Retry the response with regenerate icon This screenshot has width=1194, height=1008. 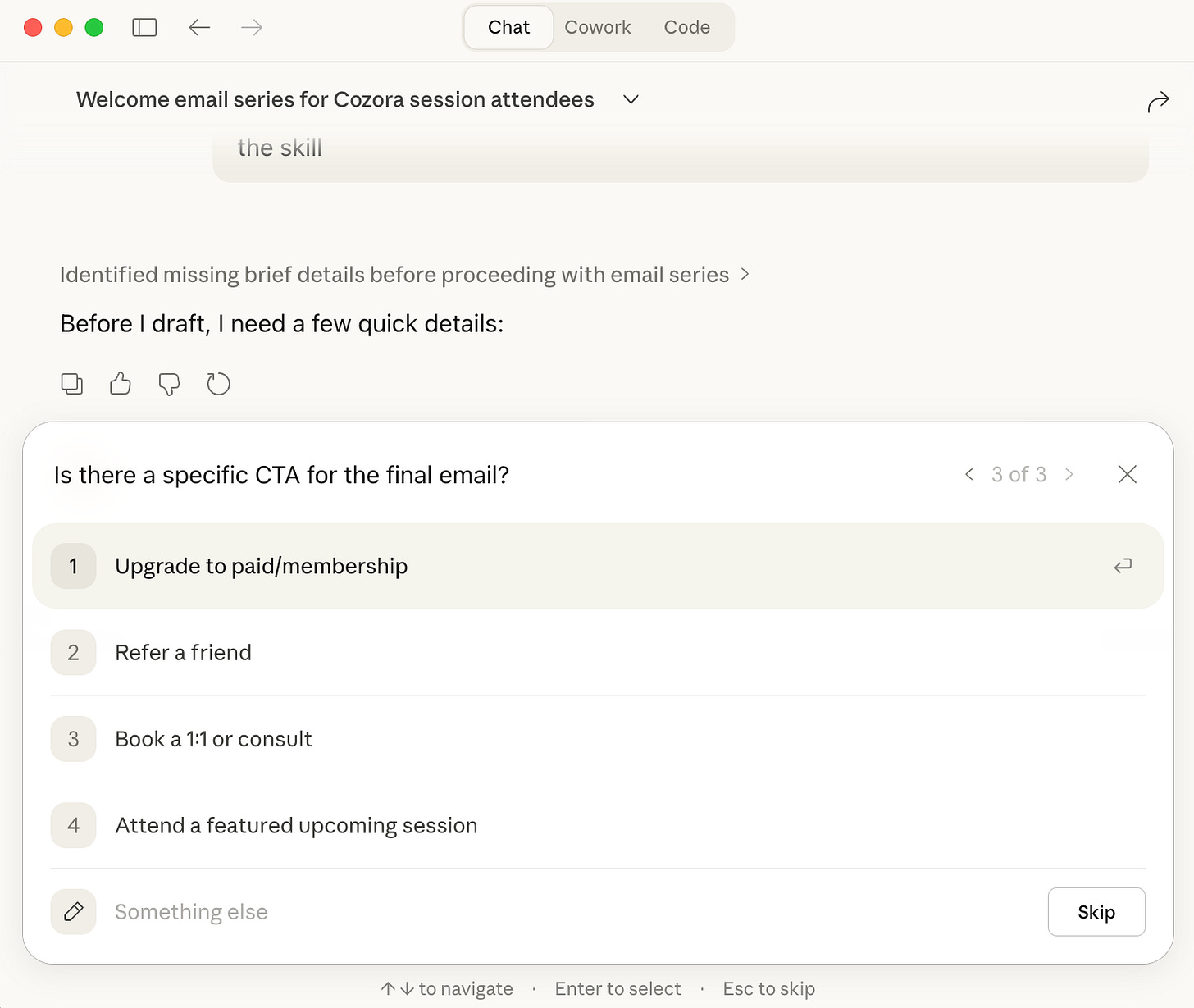[218, 384]
